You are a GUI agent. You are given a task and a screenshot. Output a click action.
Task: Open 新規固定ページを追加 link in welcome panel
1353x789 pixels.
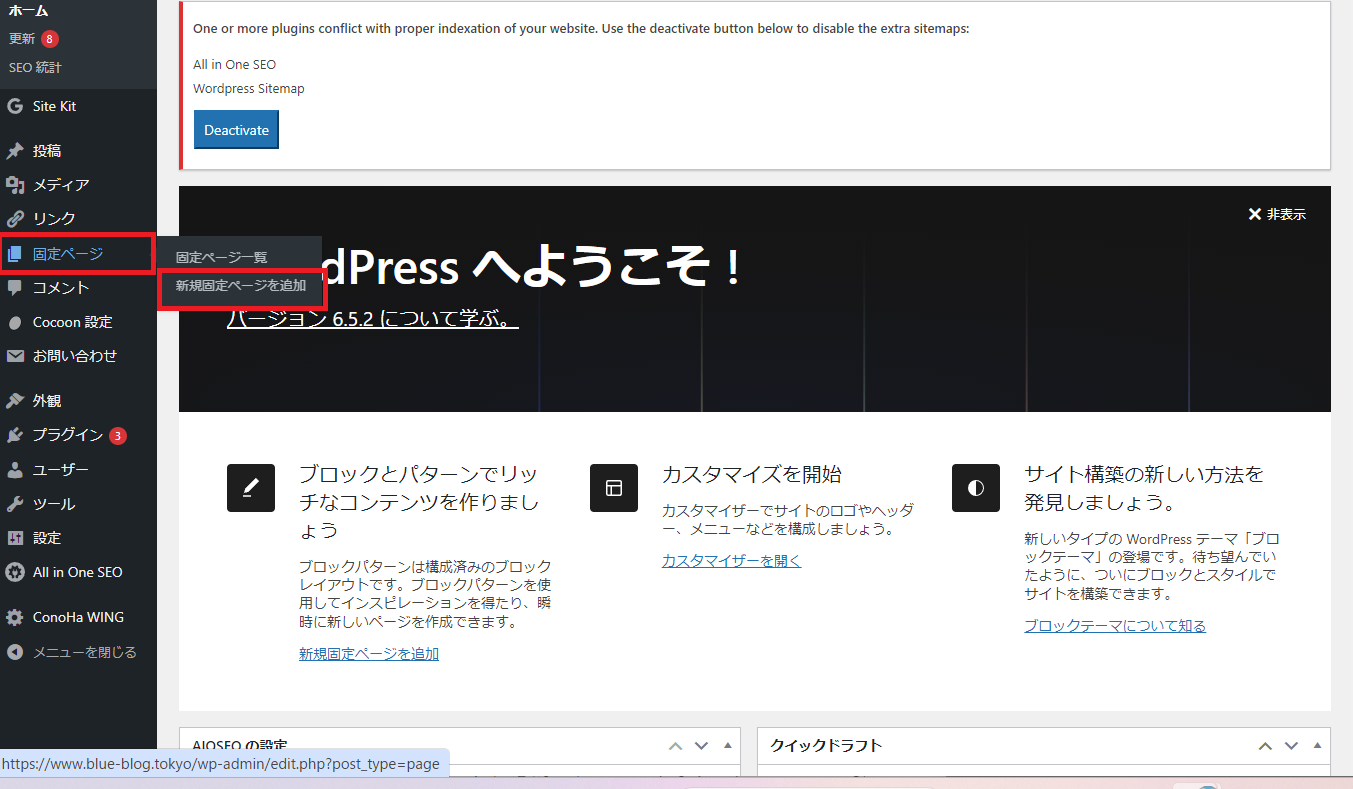click(x=369, y=654)
